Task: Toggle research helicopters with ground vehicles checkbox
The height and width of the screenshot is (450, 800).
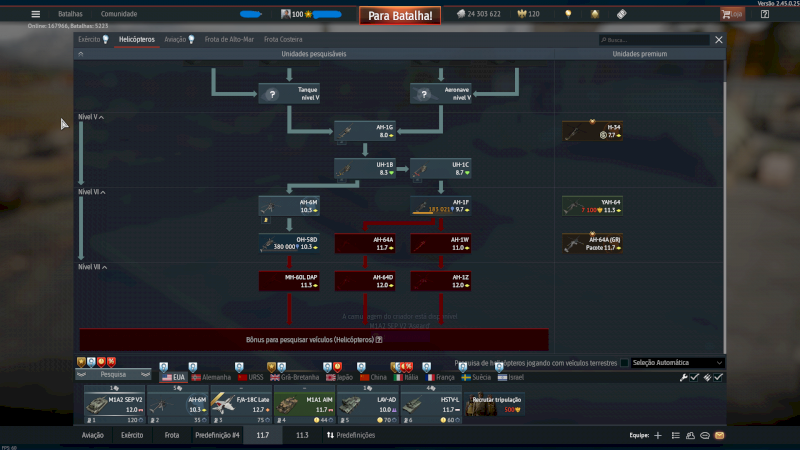Action: (x=625, y=363)
